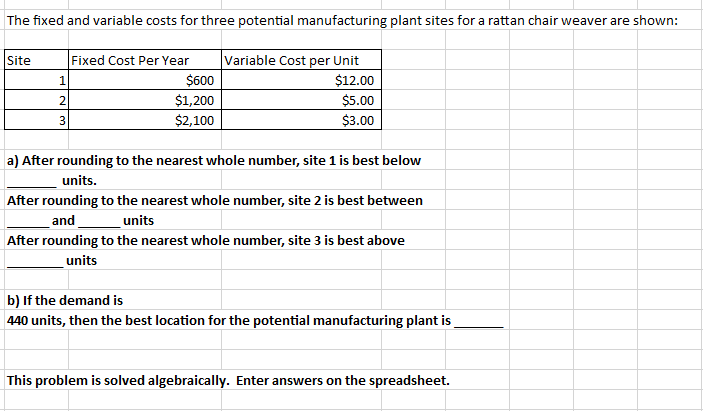Select the $3.00 variable cost cell
Image resolution: width=703 pixels, height=411 pixels.
point(301,120)
